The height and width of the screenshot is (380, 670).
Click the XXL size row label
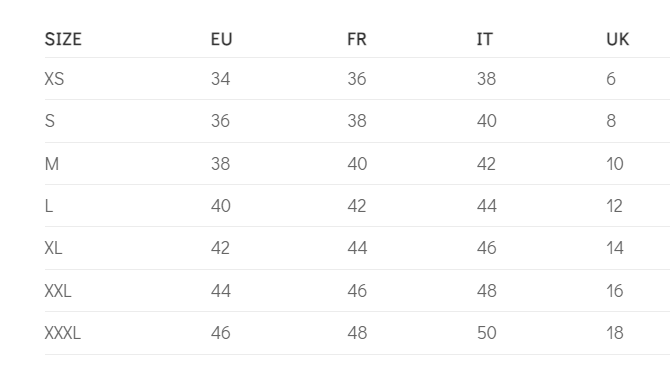pyautogui.click(x=58, y=291)
